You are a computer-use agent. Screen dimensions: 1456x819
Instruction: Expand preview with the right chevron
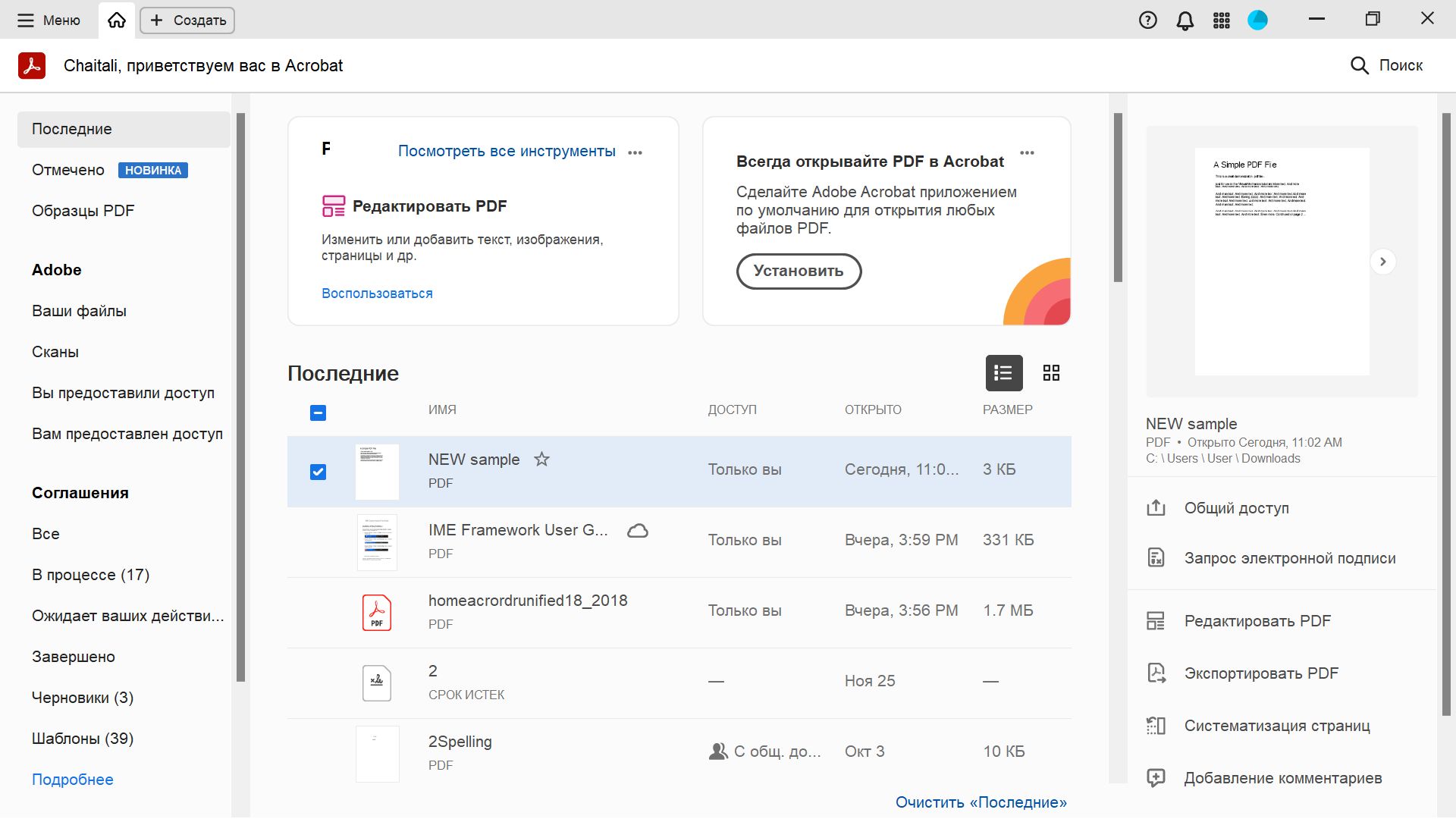coord(1382,262)
